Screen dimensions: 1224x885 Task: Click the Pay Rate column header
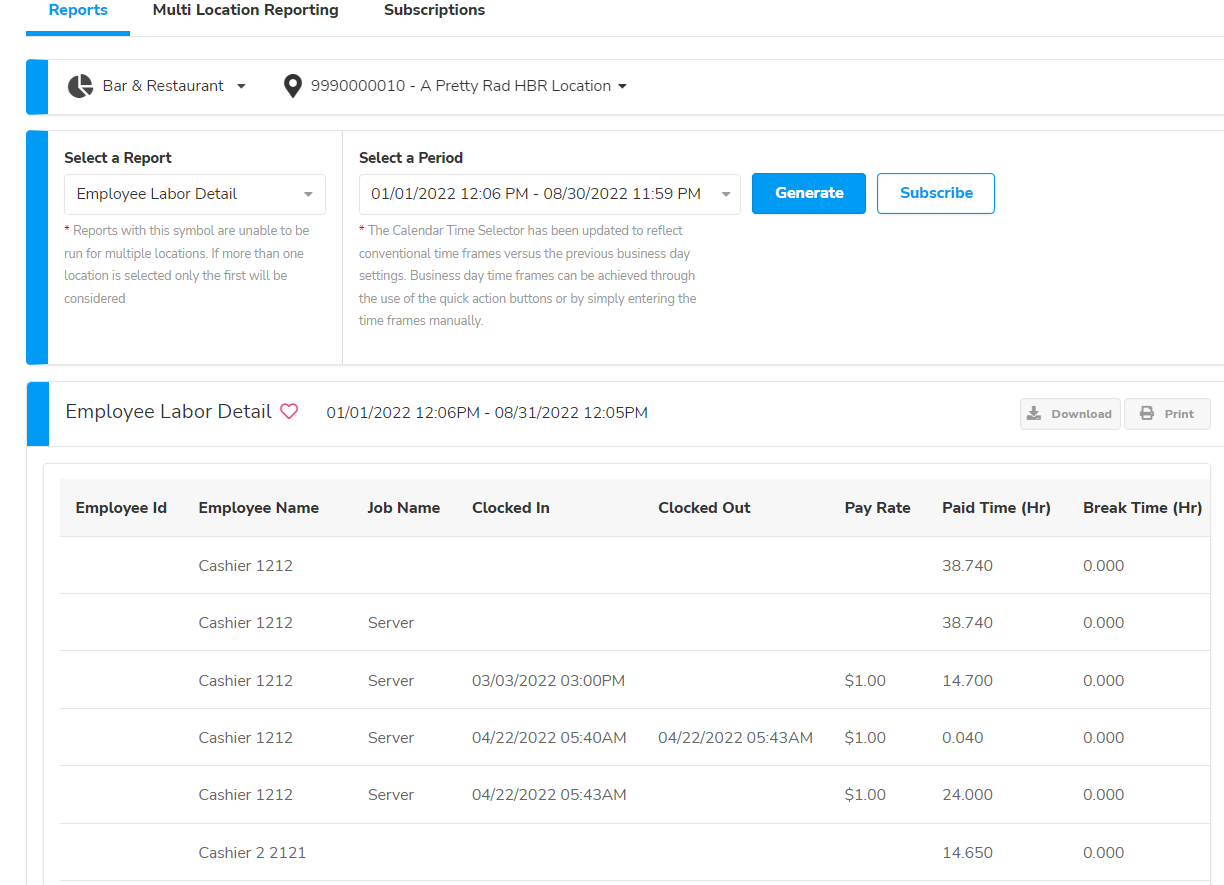(877, 508)
